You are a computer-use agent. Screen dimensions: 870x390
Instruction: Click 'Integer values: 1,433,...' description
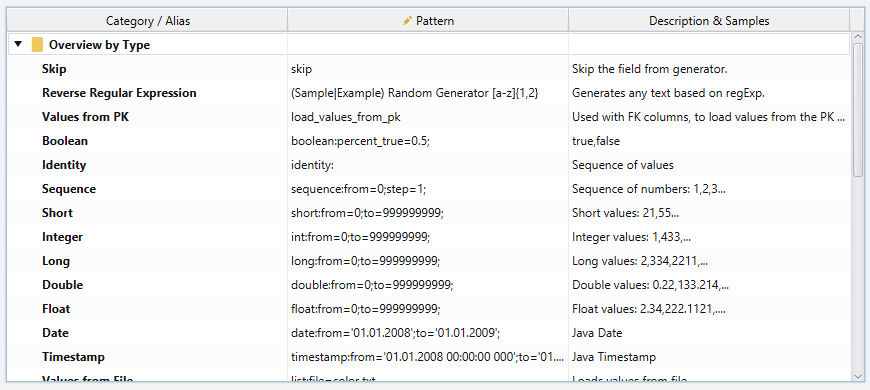[x=709, y=236]
